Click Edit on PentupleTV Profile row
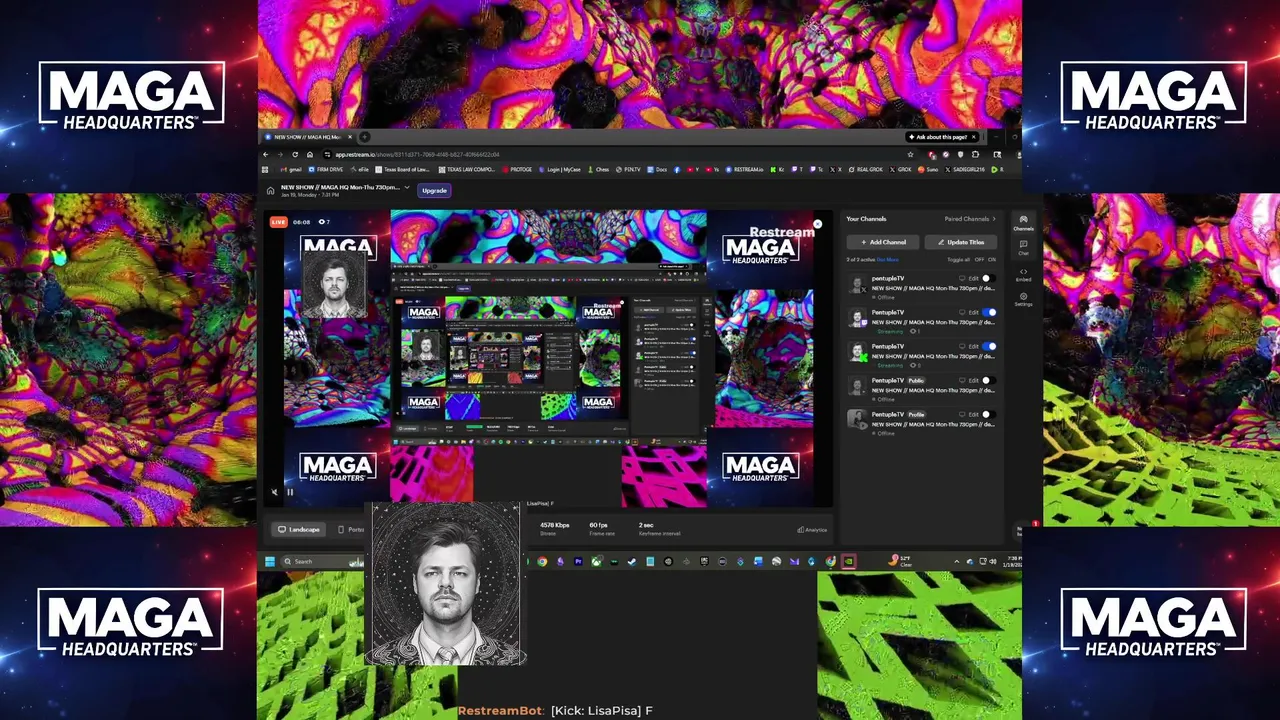 point(974,414)
